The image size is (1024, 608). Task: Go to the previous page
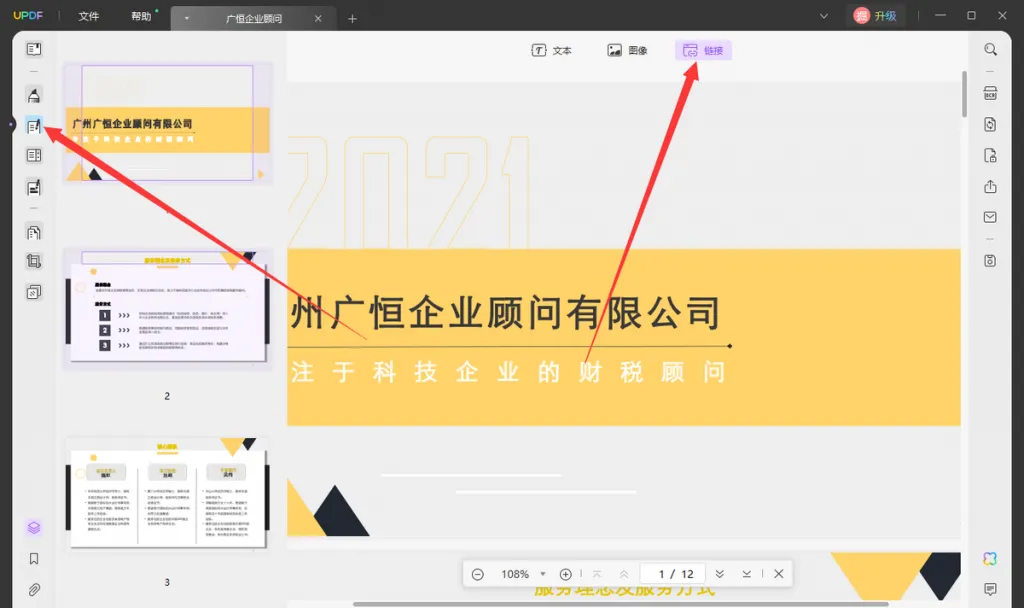(x=624, y=574)
